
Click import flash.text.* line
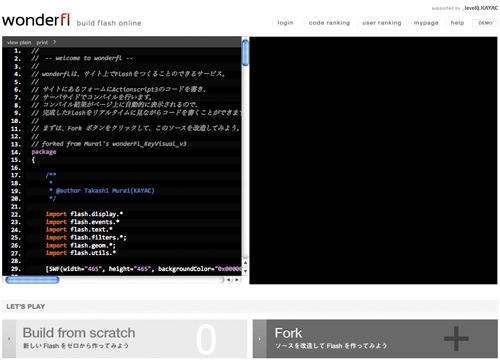pos(79,229)
